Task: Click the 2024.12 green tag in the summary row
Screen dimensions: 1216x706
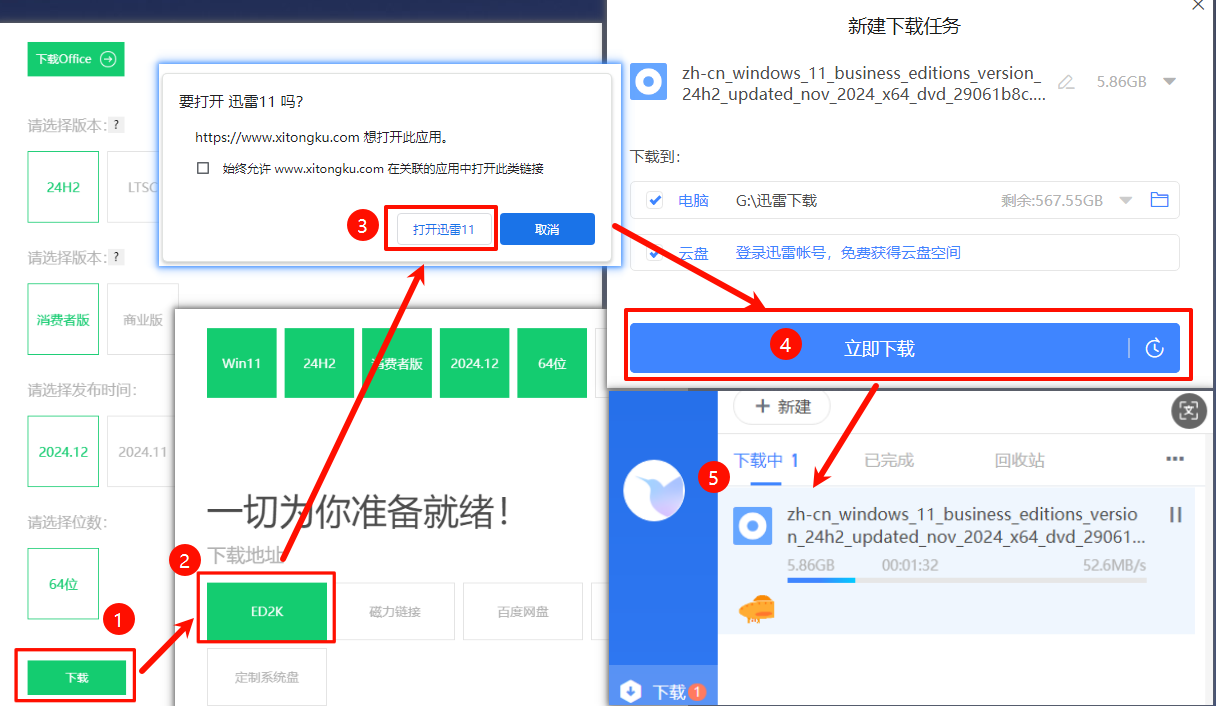Action: [x=474, y=363]
